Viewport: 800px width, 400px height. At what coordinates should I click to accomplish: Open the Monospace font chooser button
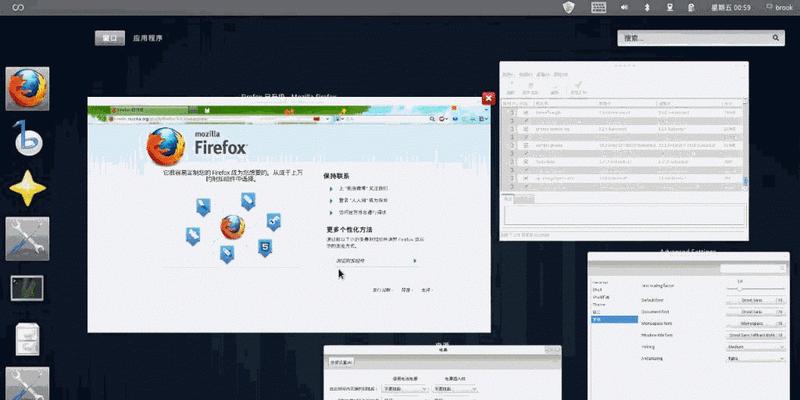(x=756, y=323)
